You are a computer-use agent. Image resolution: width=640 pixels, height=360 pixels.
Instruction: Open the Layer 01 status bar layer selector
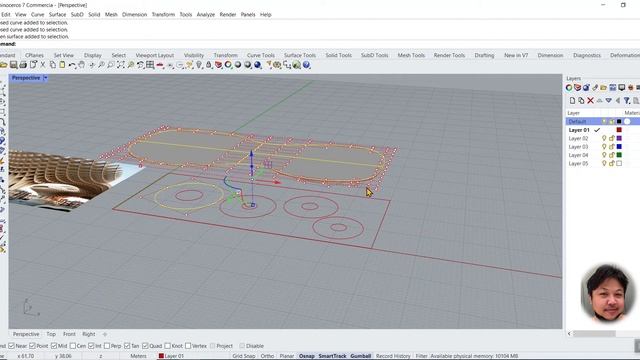pos(171,356)
